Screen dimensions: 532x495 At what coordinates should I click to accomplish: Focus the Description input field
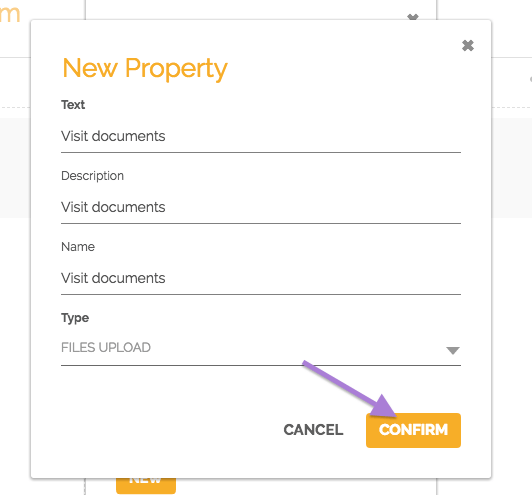[261, 207]
